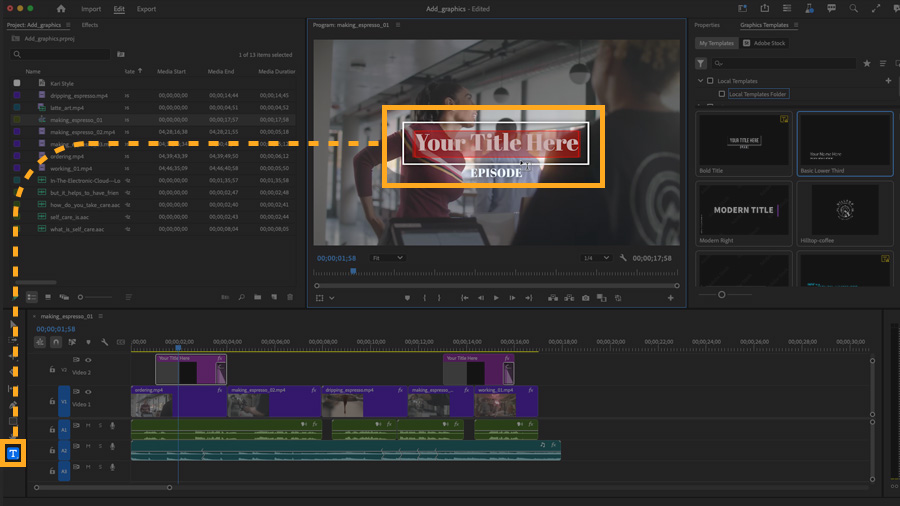Image resolution: width=900 pixels, height=506 pixels.
Task: Toggle full screen arrows icon in header
Action: point(876,8)
